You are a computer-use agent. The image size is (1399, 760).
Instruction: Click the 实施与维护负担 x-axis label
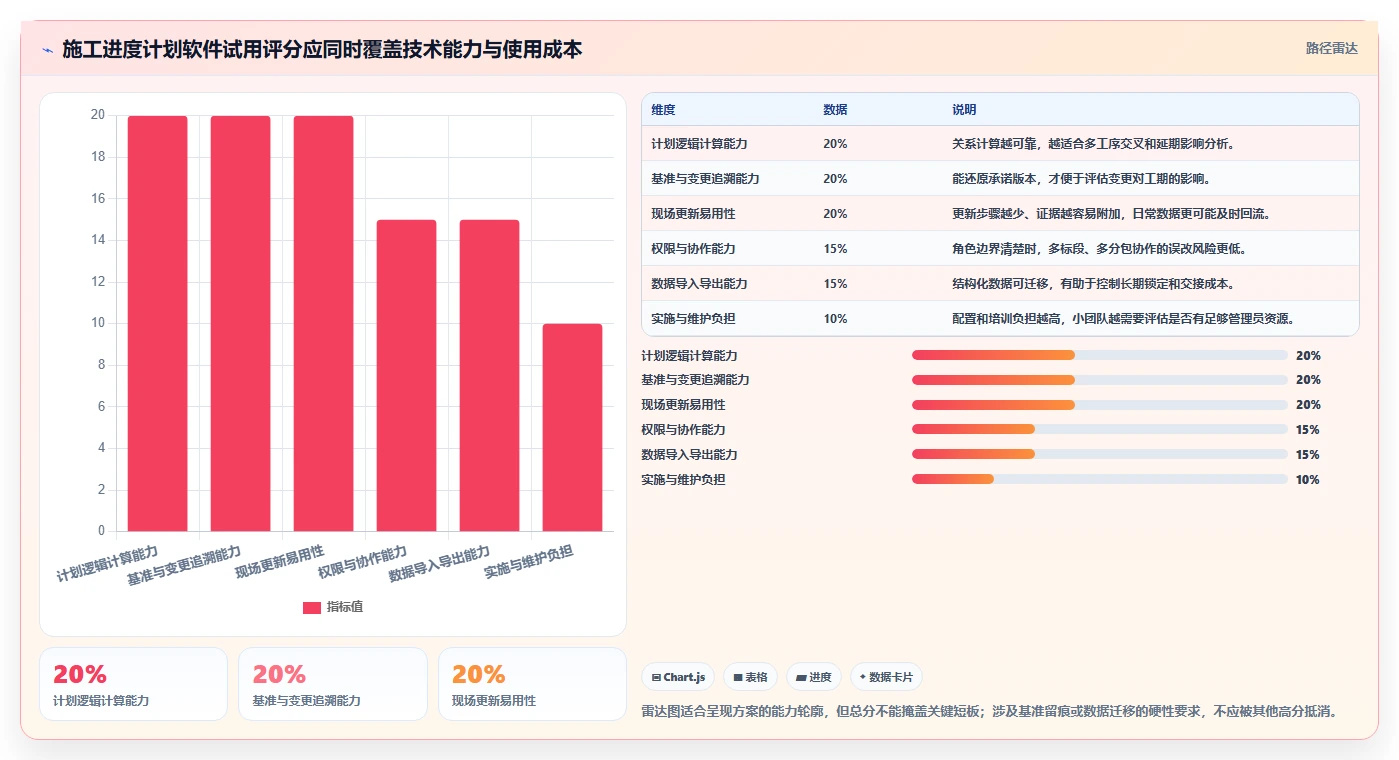coord(529,562)
